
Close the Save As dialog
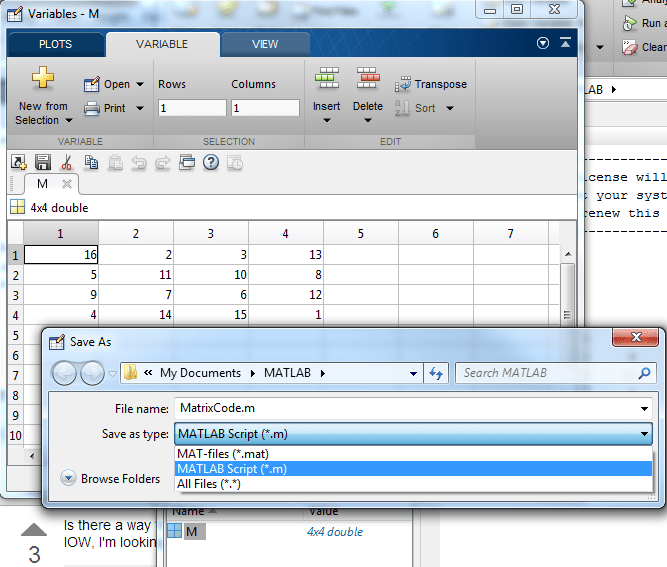(x=636, y=337)
